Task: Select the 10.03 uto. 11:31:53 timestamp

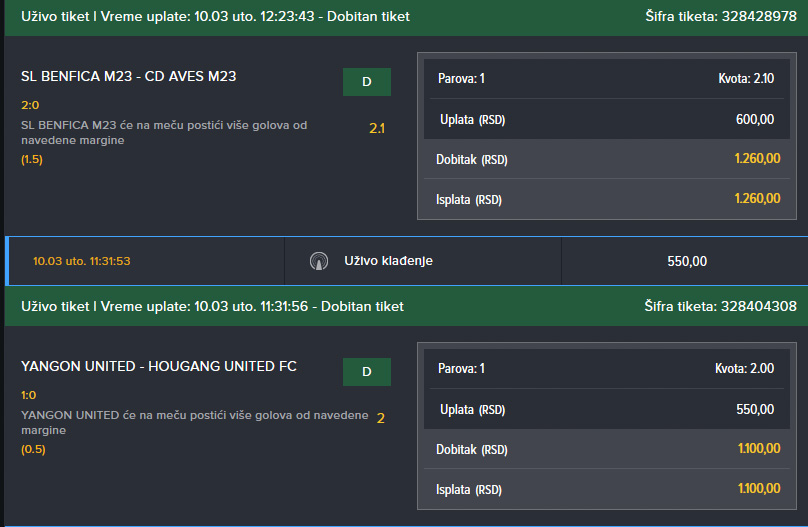Action: click(x=82, y=261)
